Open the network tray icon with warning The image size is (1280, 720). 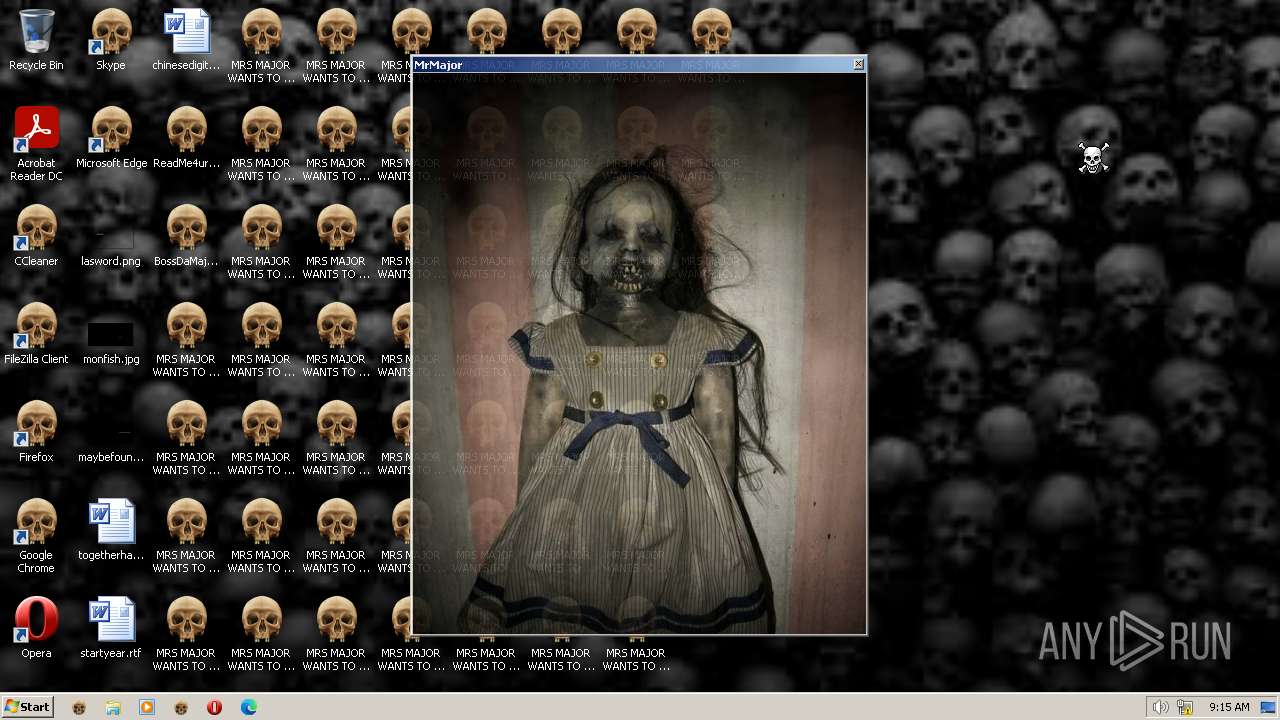(x=1185, y=707)
